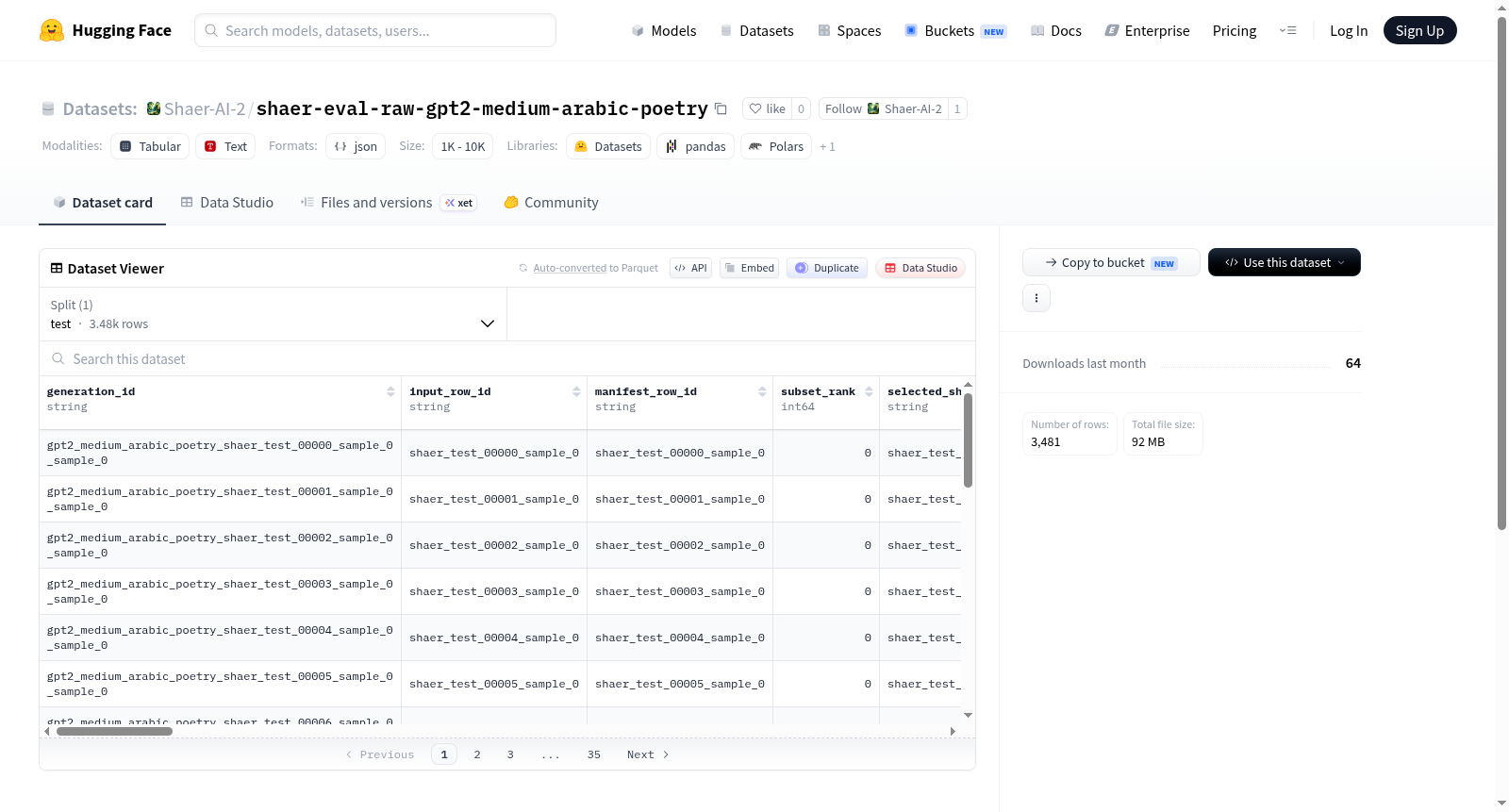Select manifest_row_id cell shaer_test_00005_sample_0
The width and height of the screenshot is (1509, 812).
click(679, 684)
